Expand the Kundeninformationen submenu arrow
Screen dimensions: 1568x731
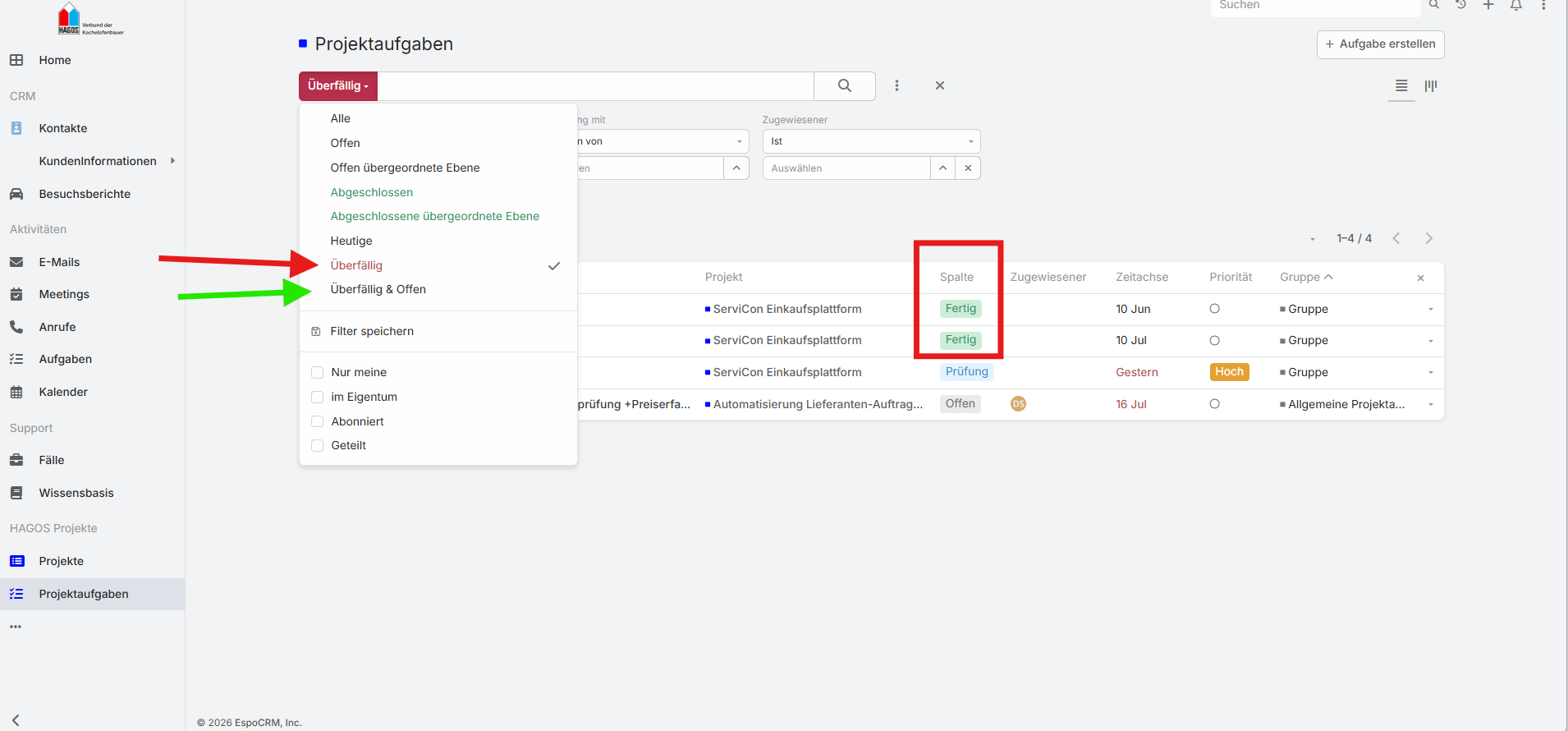(172, 161)
